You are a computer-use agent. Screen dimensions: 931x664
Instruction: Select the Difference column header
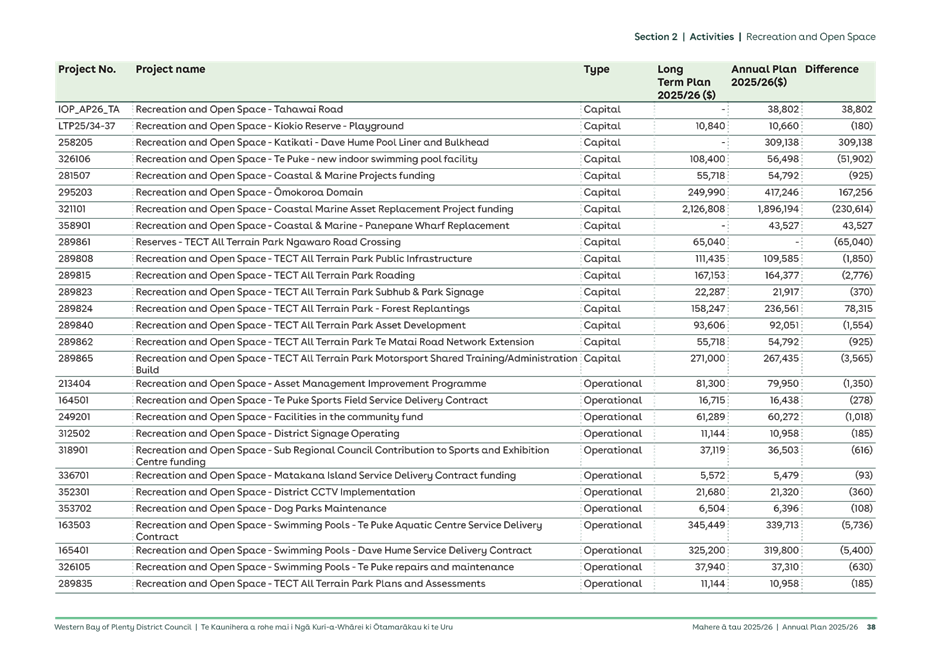[x=831, y=69]
